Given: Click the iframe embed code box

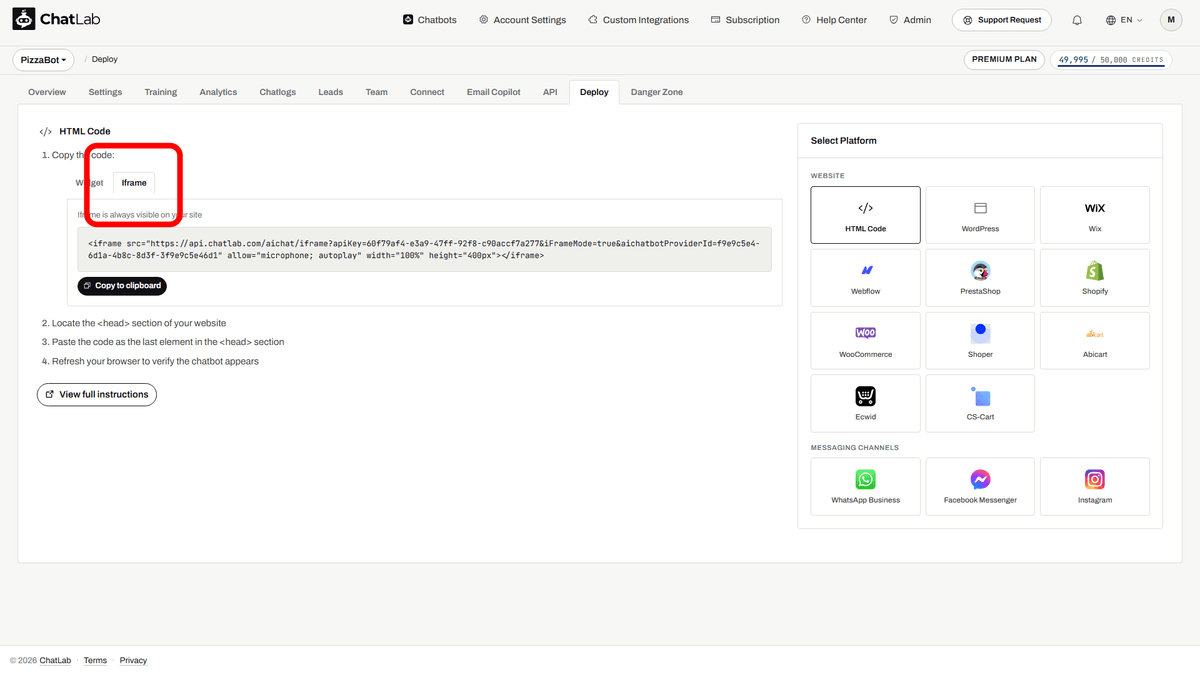Looking at the screenshot, I should (x=425, y=249).
